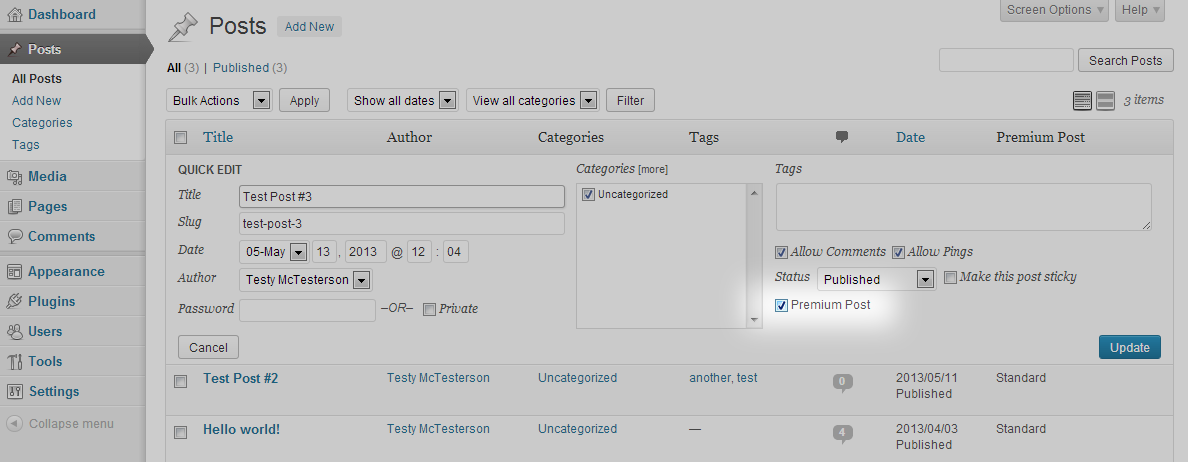
Task: Open the Screen Options tab
Action: [1054, 10]
